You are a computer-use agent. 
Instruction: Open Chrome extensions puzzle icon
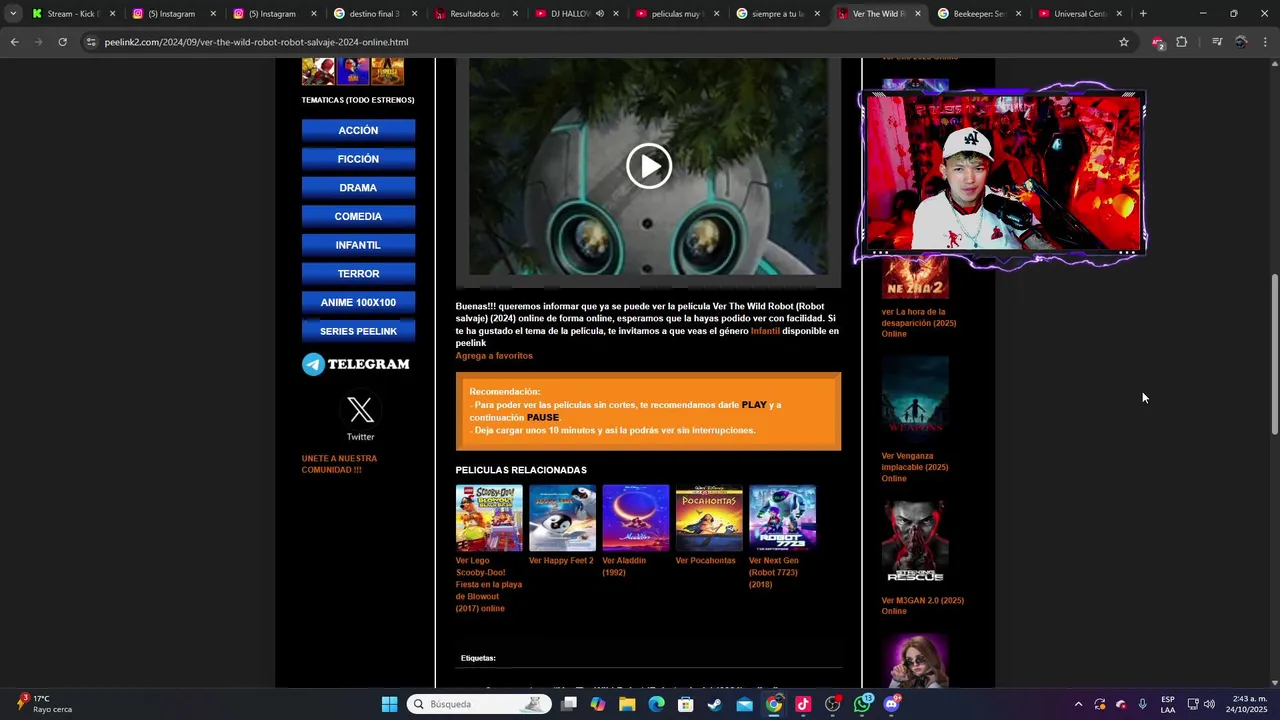[x=1181, y=42]
